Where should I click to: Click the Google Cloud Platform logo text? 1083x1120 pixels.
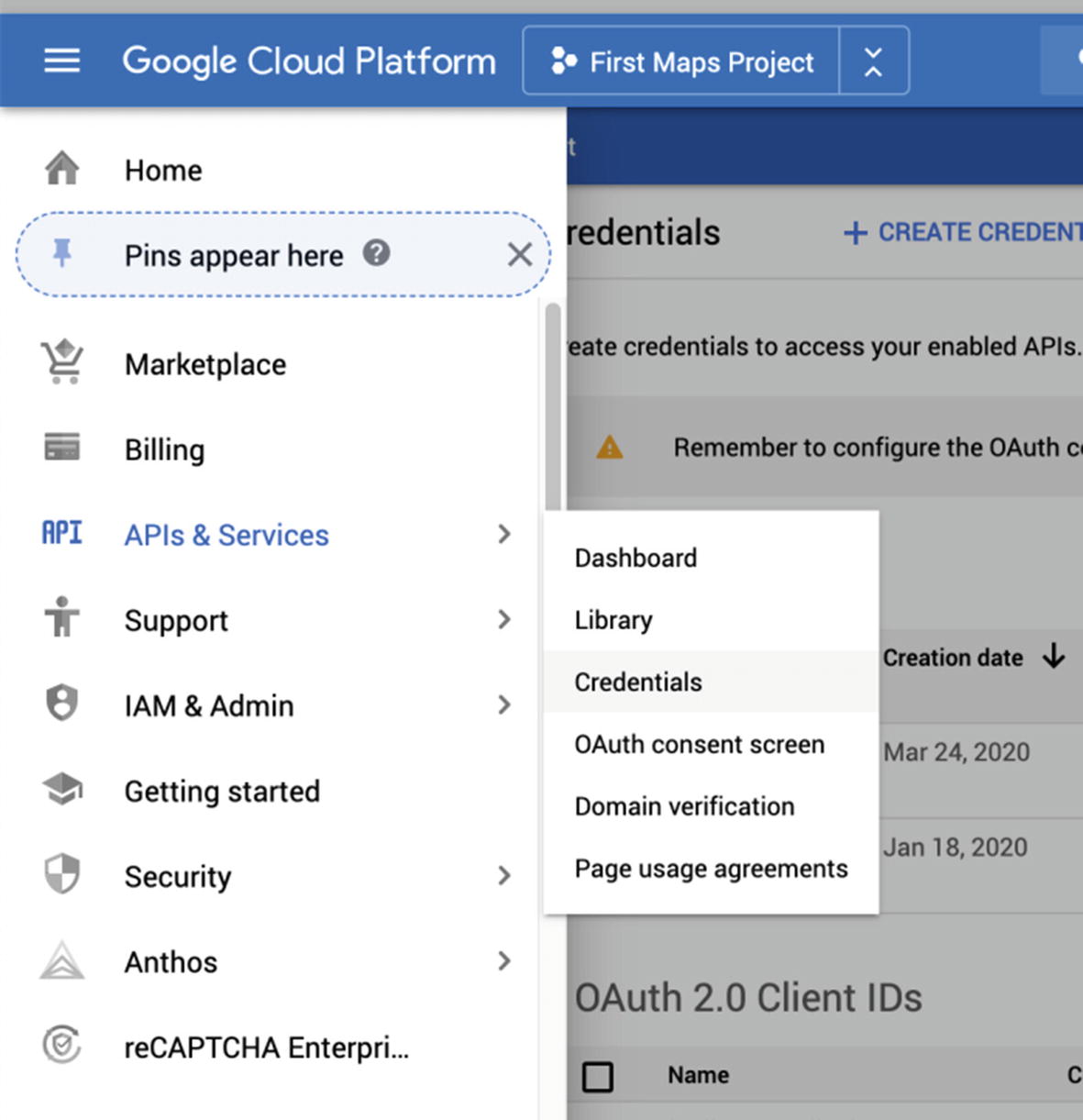(309, 61)
